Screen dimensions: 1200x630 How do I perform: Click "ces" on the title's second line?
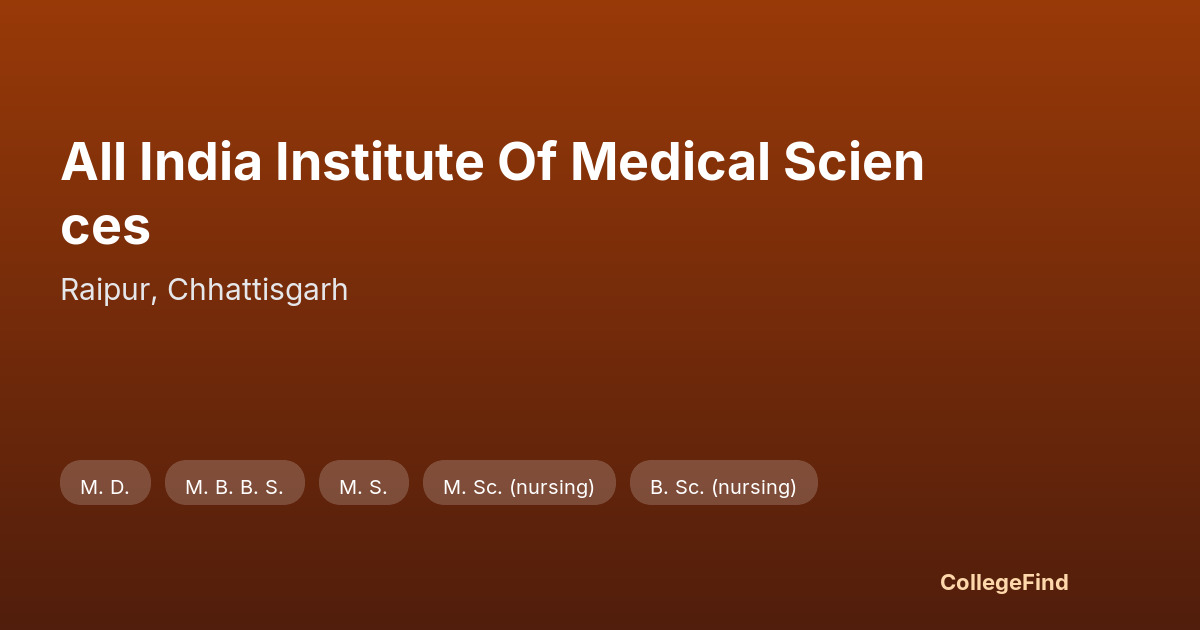105,226
